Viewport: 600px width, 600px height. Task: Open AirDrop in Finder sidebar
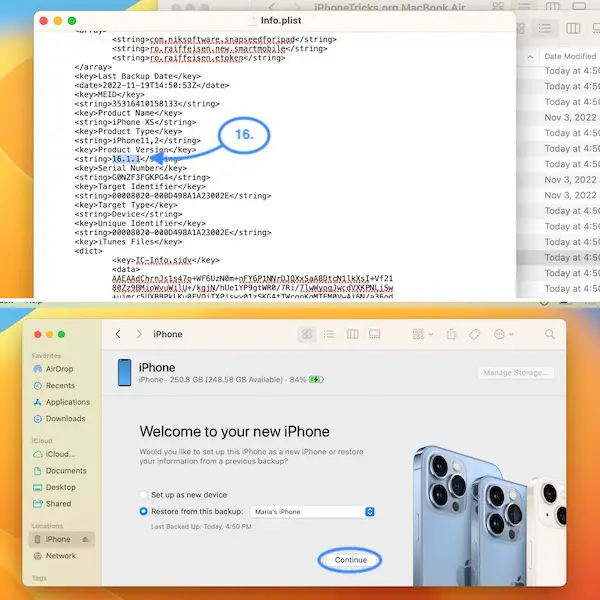click(59, 369)
